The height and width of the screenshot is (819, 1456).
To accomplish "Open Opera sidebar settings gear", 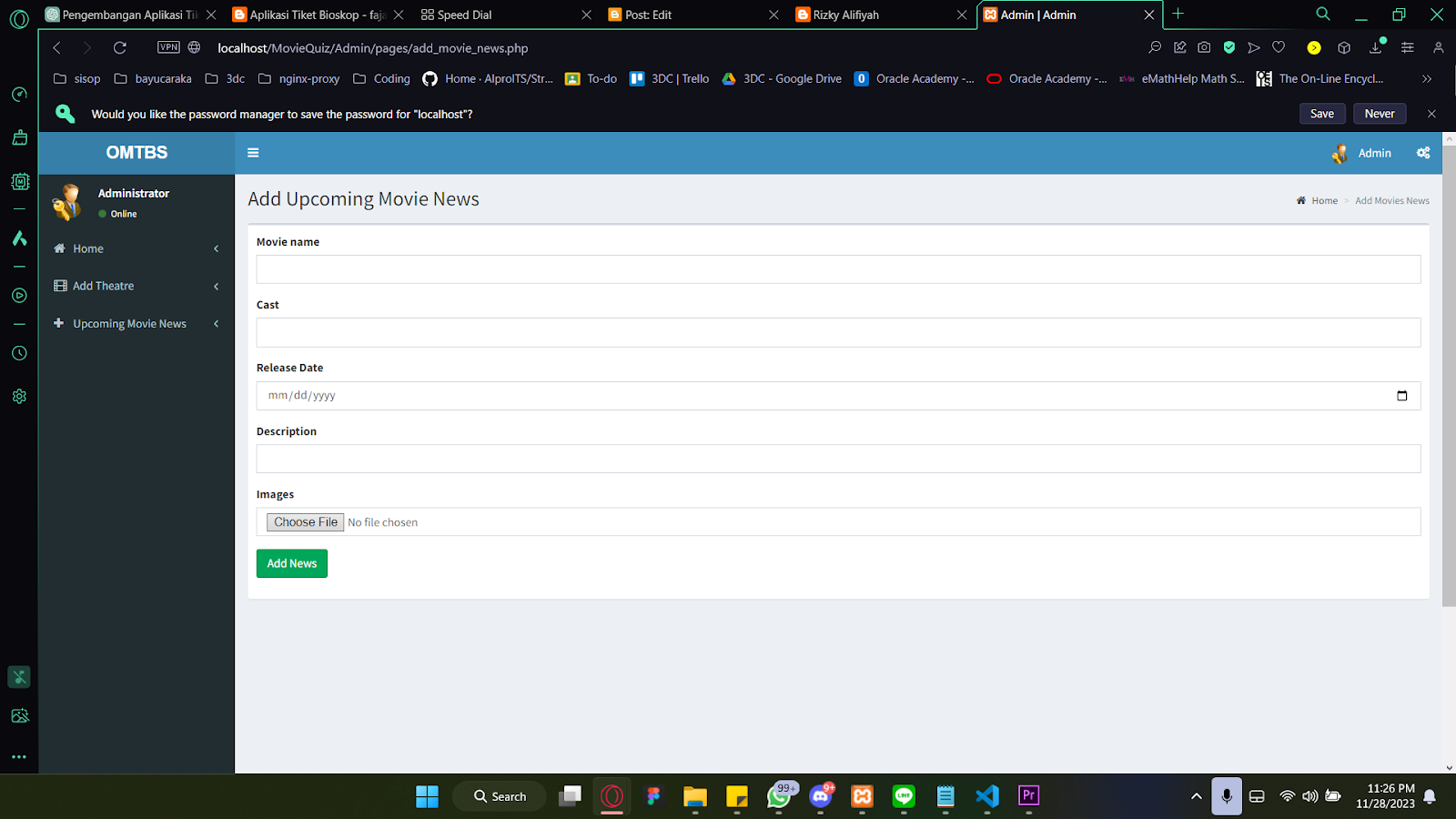I will pos(19,397).
